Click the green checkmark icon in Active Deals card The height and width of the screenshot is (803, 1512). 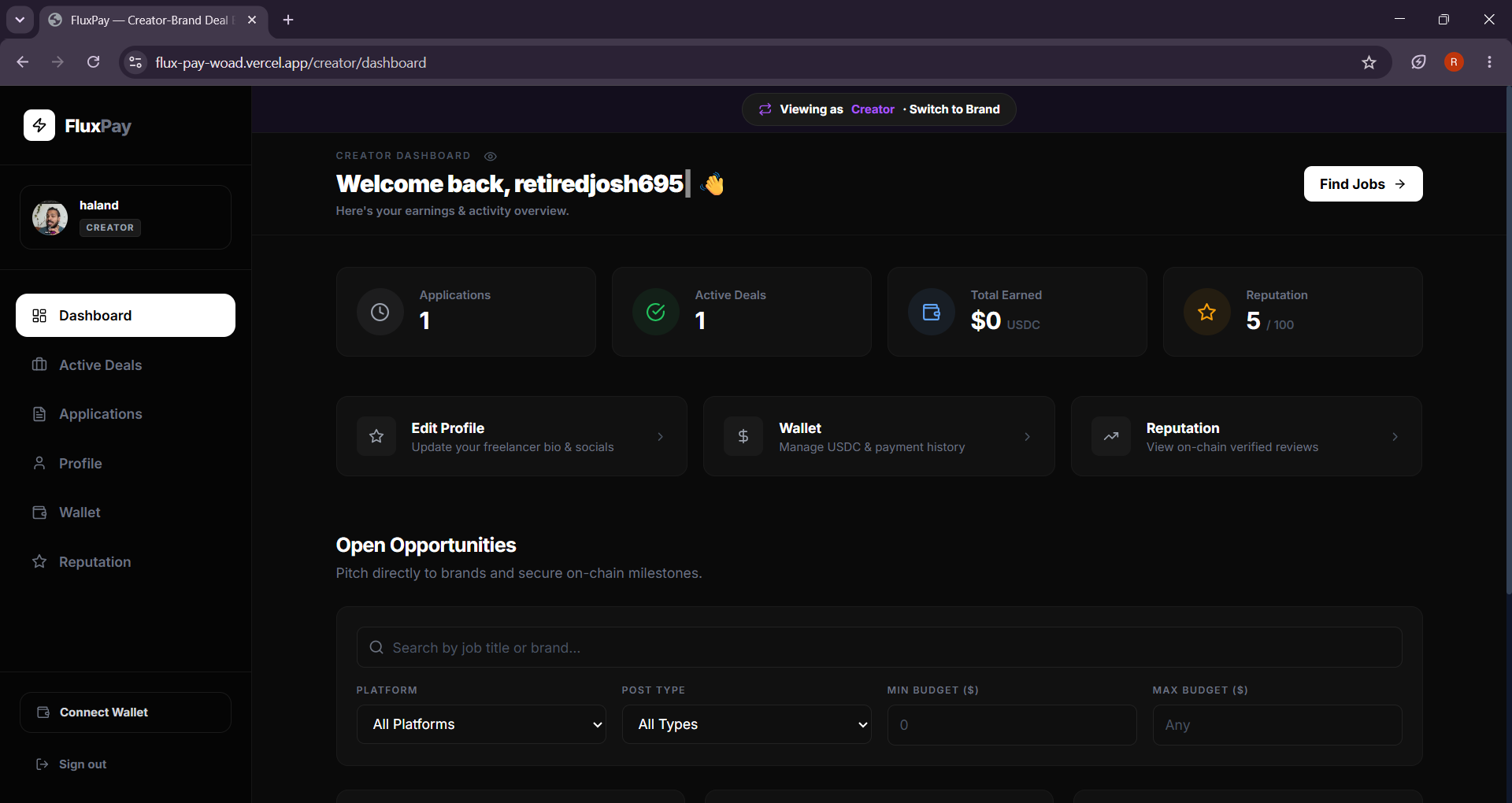(656, 312)
